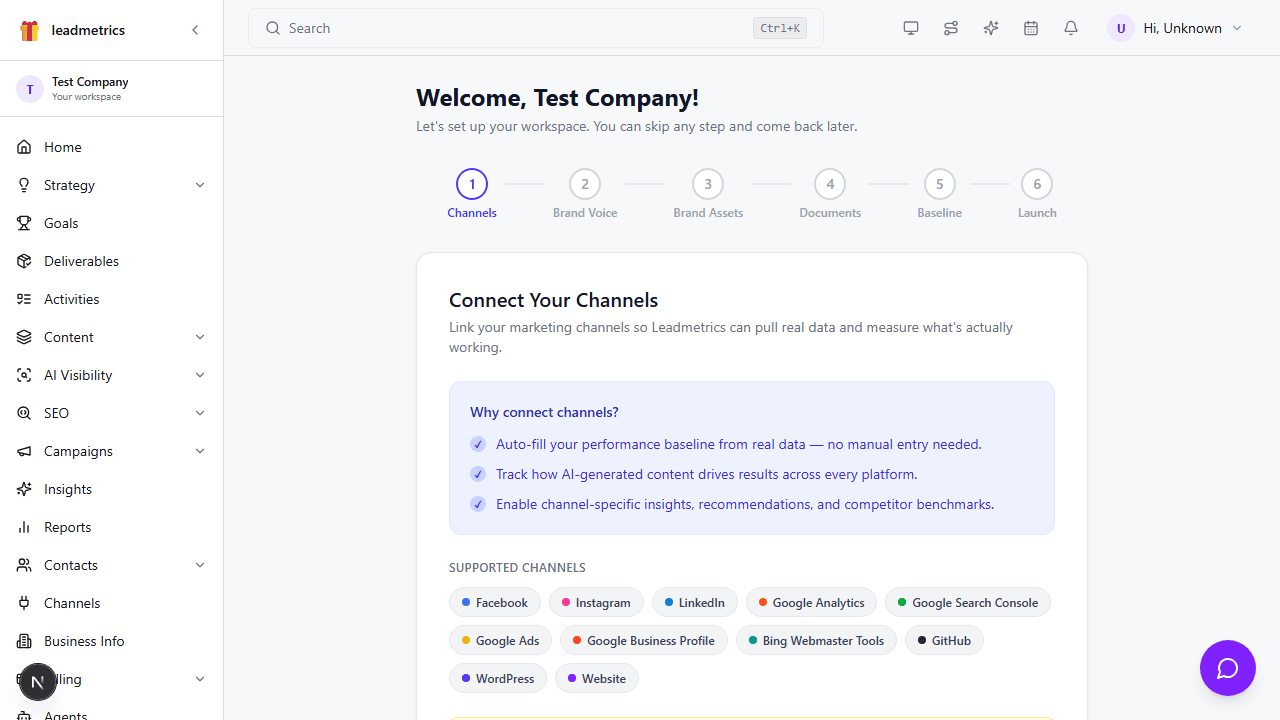Click the Business Info building icon

[24, 641]
